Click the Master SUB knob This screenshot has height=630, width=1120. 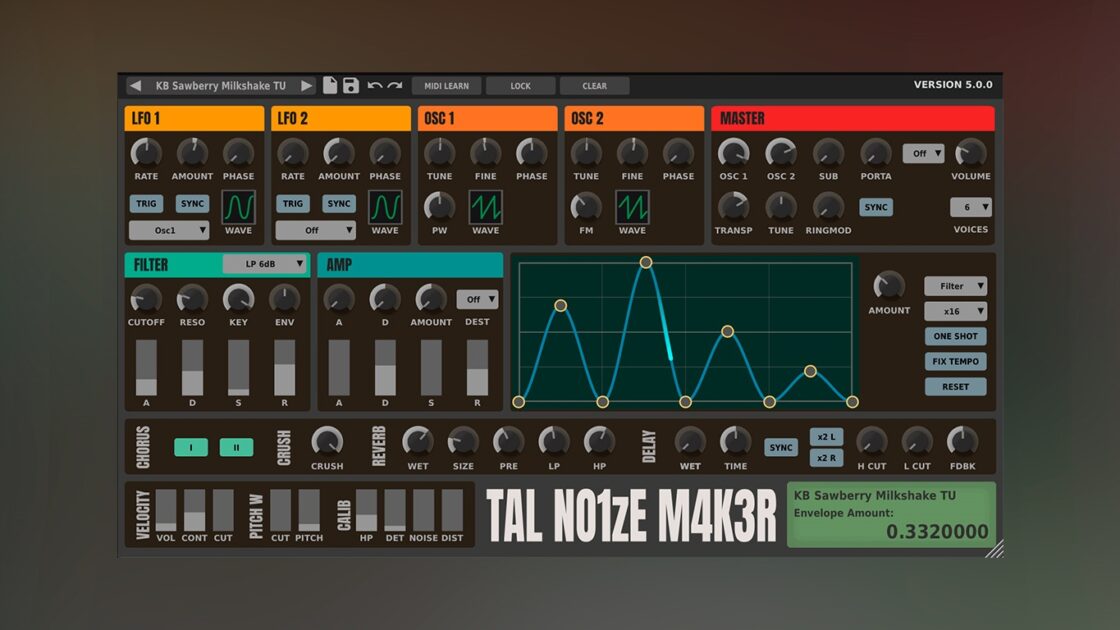[x=829, y=153]
